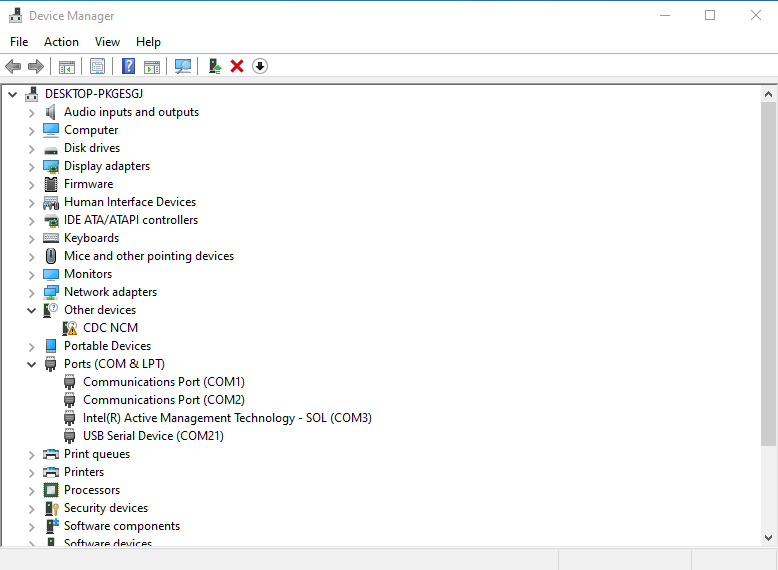The height and width of the screenshot is (570, 778).
Task: Click the scrollbar up arrow
Action: [769, 94]
